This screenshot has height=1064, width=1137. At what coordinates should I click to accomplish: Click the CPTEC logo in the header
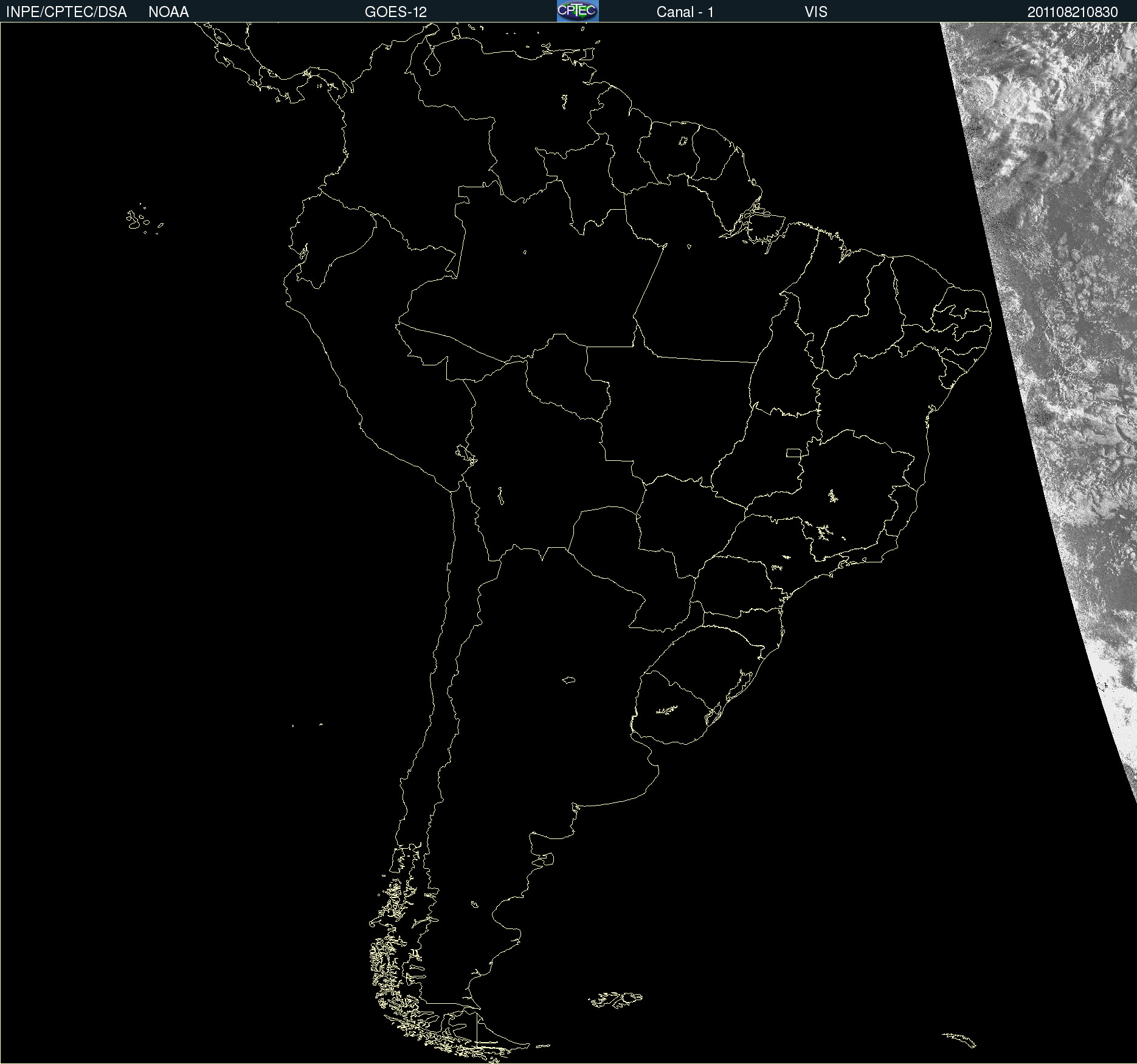pos(578,11)
